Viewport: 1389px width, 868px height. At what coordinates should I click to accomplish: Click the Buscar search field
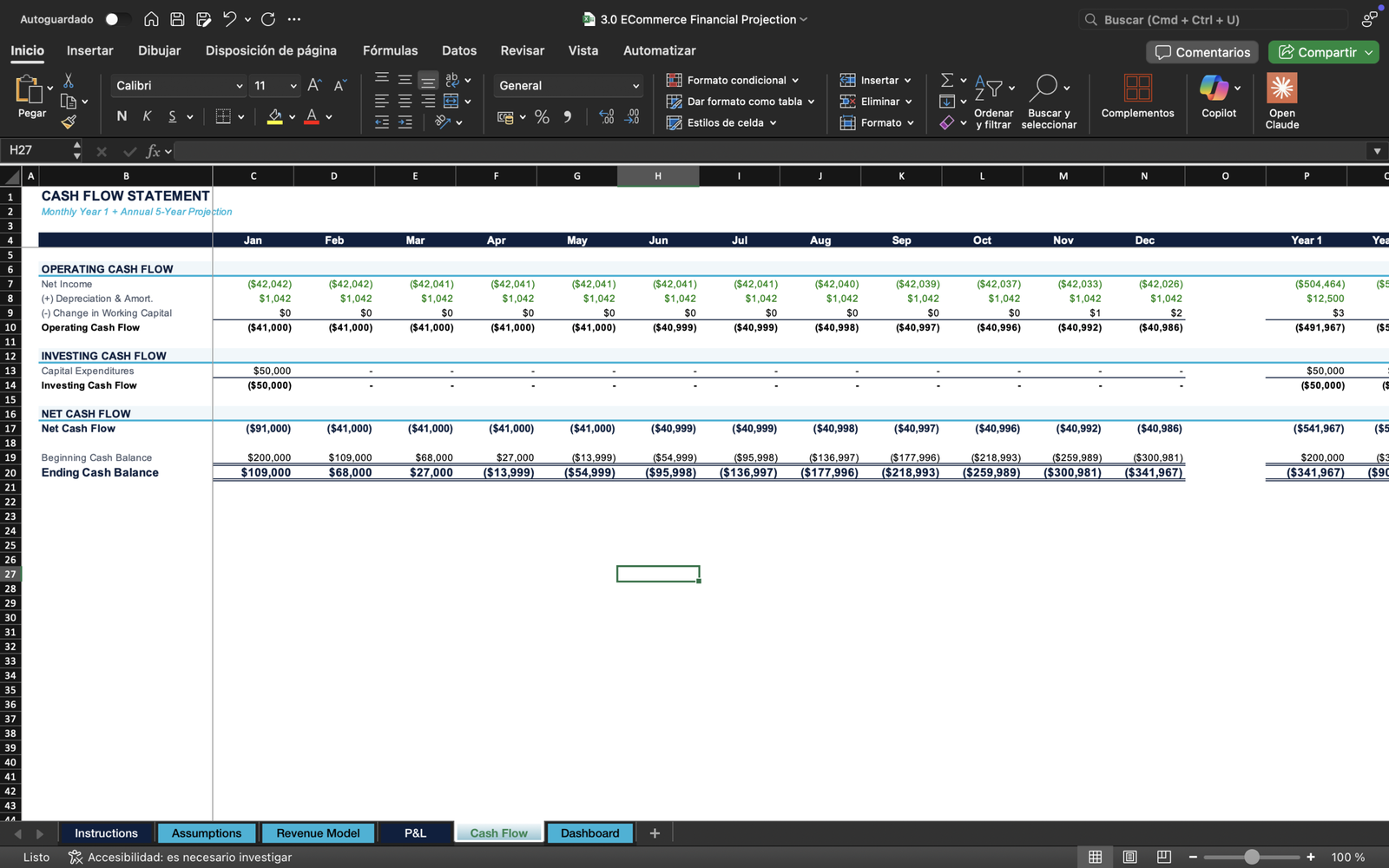tap(1215, 19)
